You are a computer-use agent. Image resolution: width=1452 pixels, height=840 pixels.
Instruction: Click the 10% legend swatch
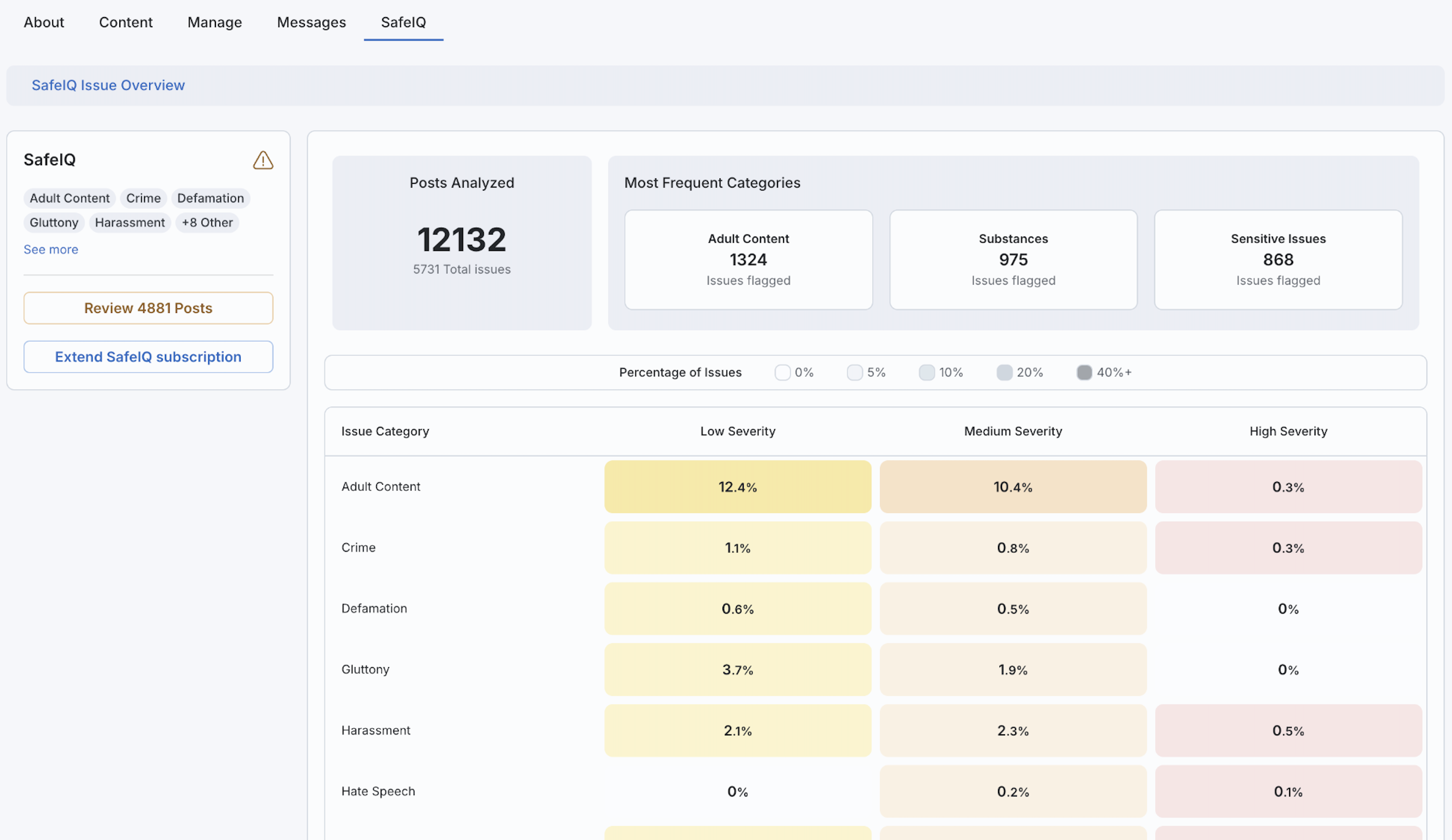[927, 373]
